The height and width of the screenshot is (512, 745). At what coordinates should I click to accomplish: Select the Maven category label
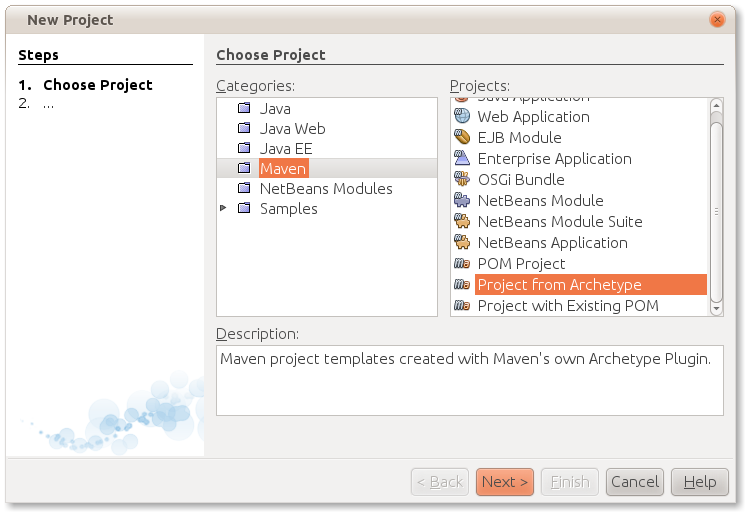(x=283, y=169)
